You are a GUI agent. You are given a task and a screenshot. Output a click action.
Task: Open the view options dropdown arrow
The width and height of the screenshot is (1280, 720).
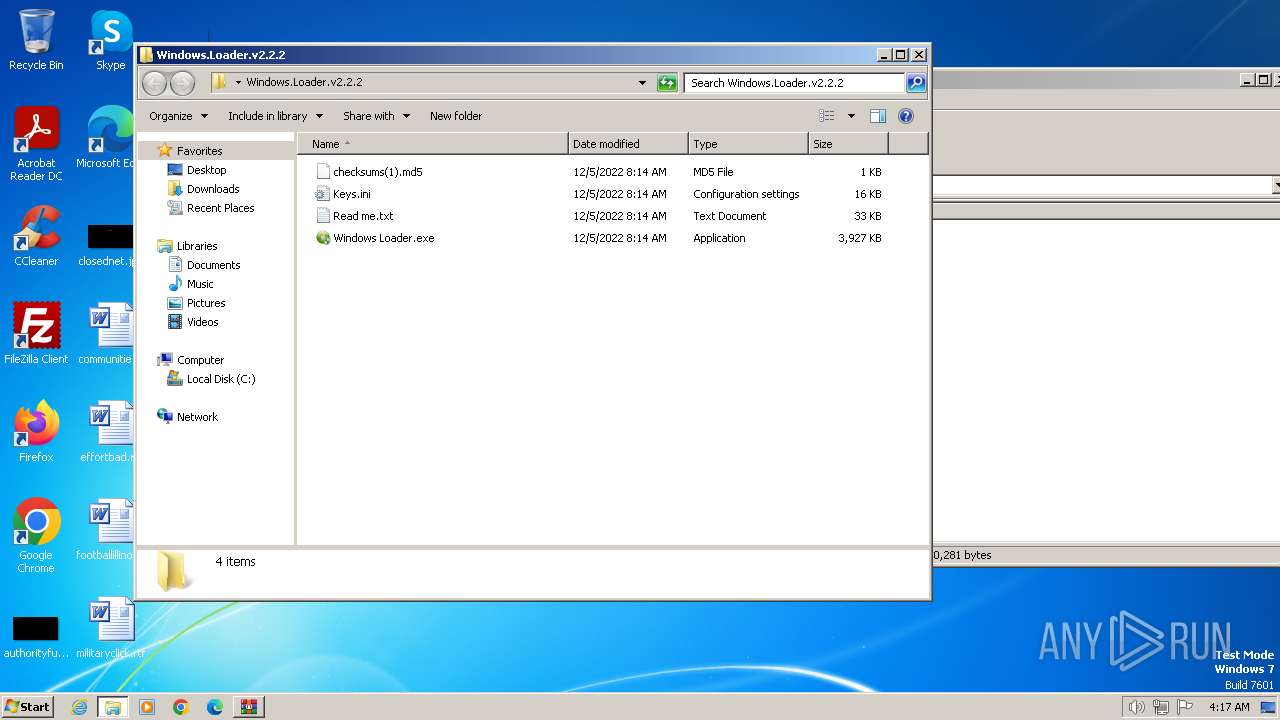click(x=851, y=116)
